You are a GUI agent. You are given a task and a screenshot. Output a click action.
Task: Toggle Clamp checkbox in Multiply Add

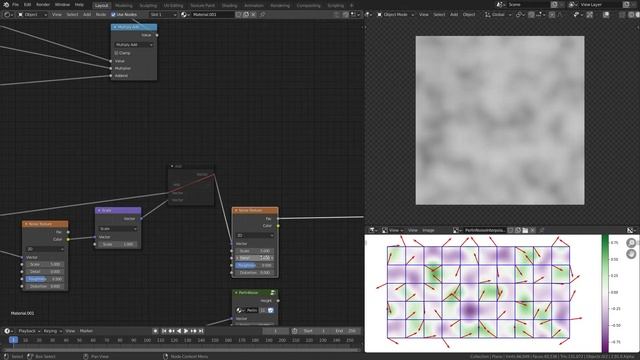[116, 53]
